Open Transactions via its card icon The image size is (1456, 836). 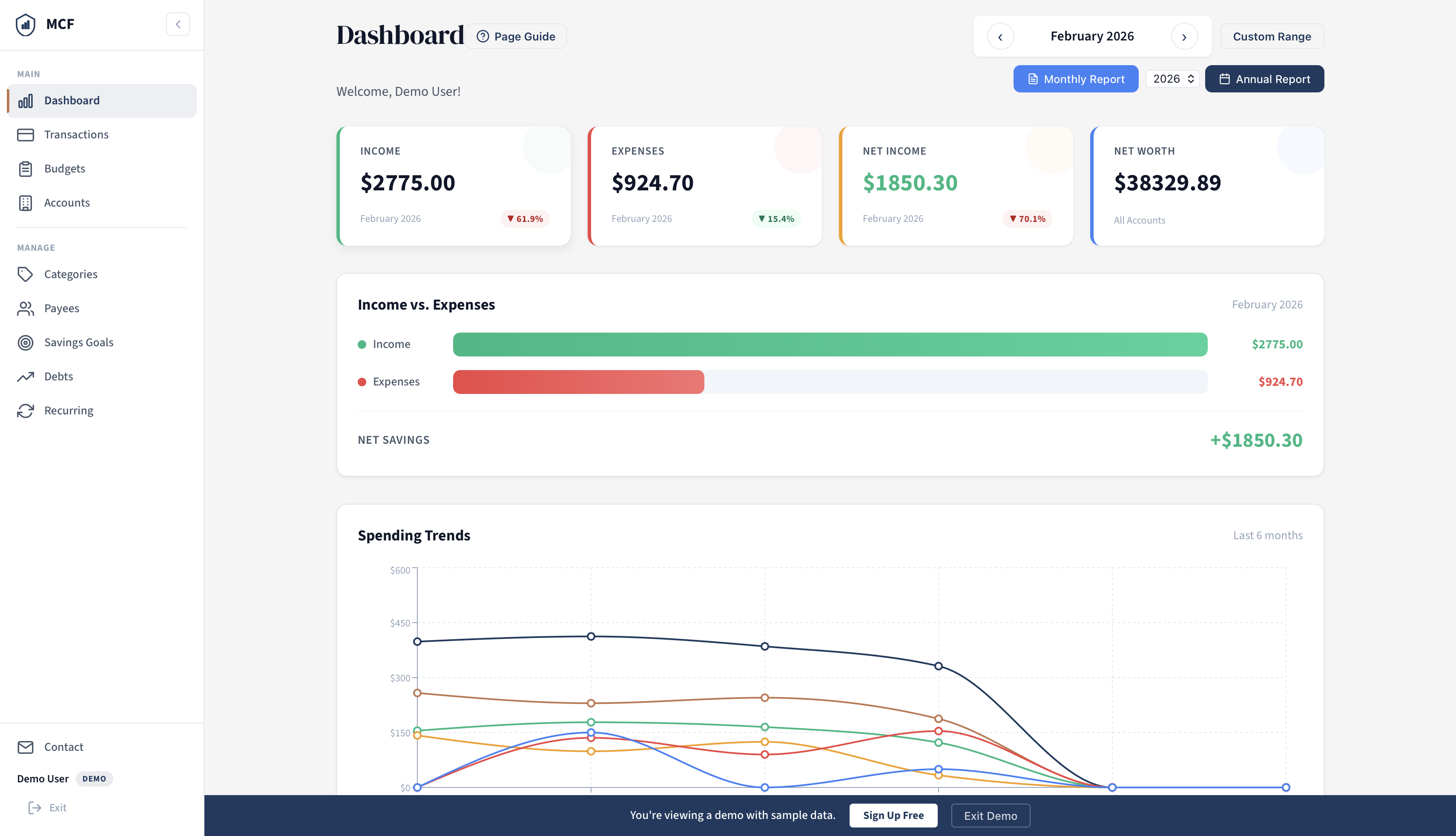(26, 134)
